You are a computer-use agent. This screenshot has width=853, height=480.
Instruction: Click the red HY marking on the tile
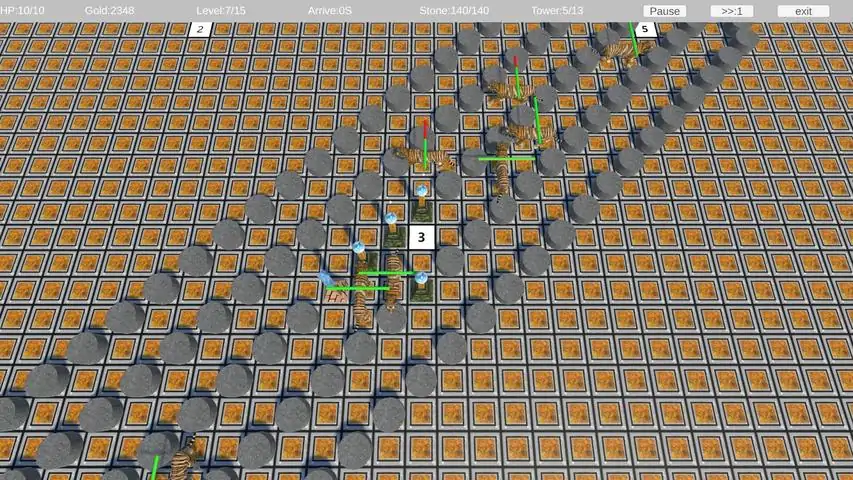[x=336, y=296]
